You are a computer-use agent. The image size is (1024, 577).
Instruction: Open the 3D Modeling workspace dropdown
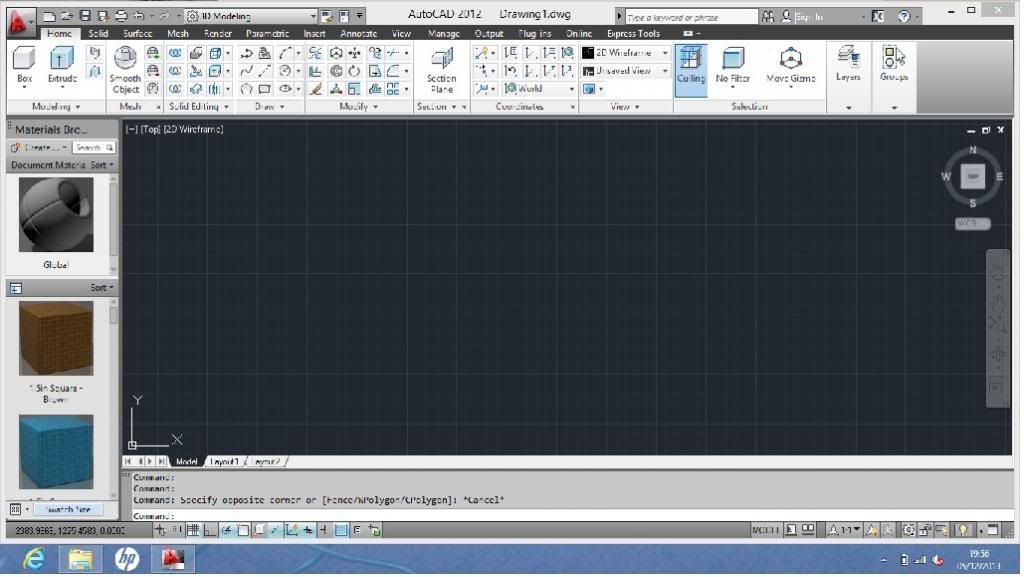[251, 16]
